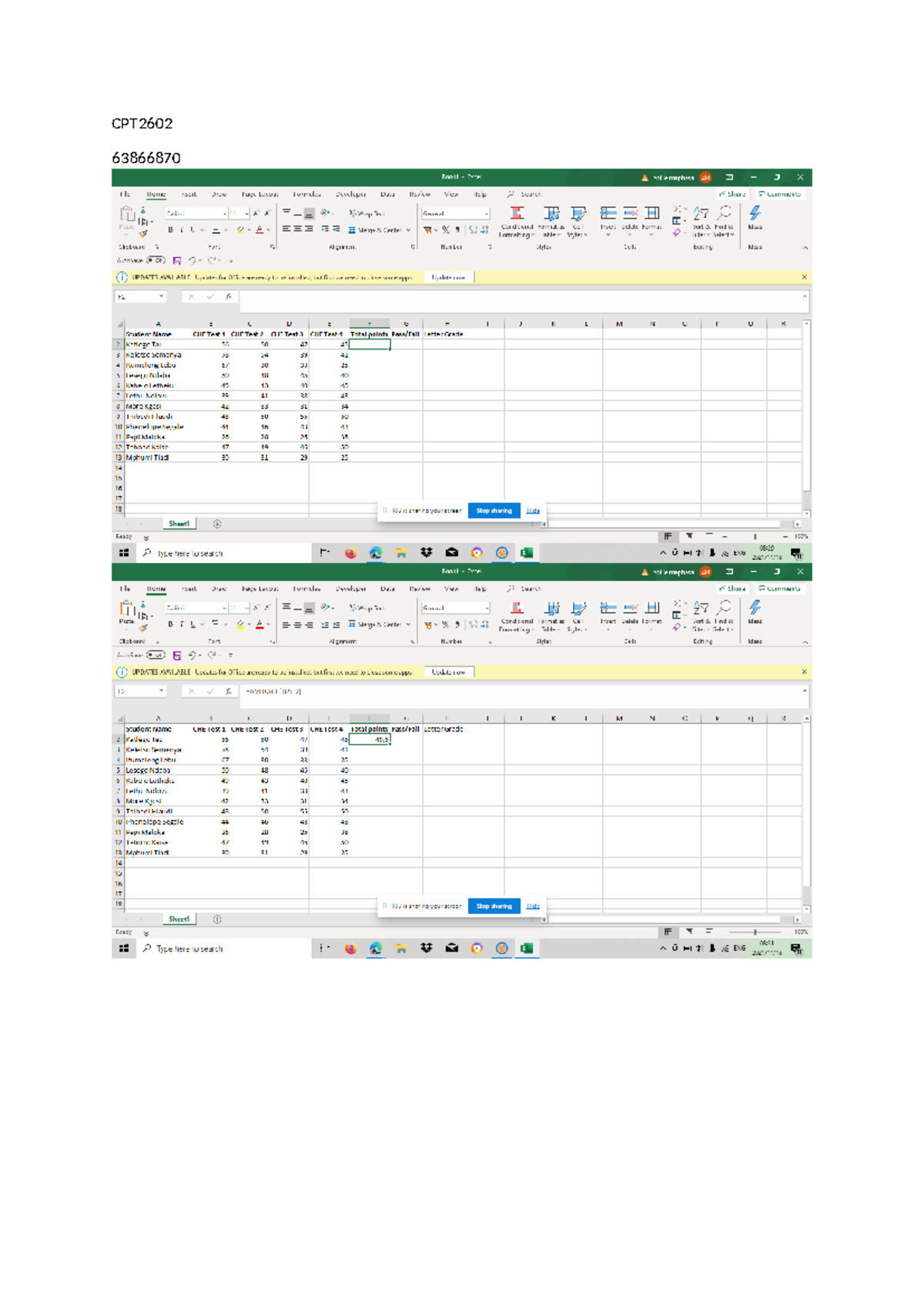Click Conditional Formatting in second Excel screenshot
The width and height of the screenshot is (924, 1306).
(517, 616)
